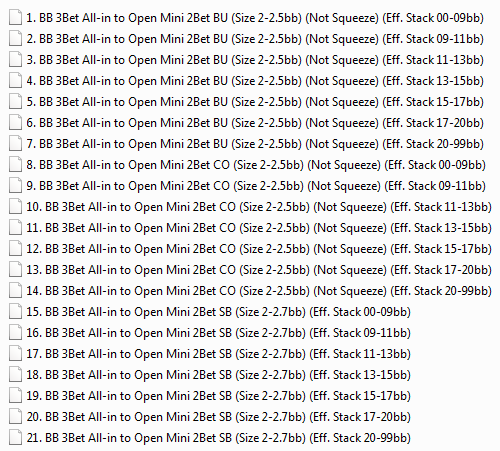This screenshot has height=451, width=500.
Task: Choose item 9 CO Eff. Stack 09-11bb
Action: (x=256, y=186)
